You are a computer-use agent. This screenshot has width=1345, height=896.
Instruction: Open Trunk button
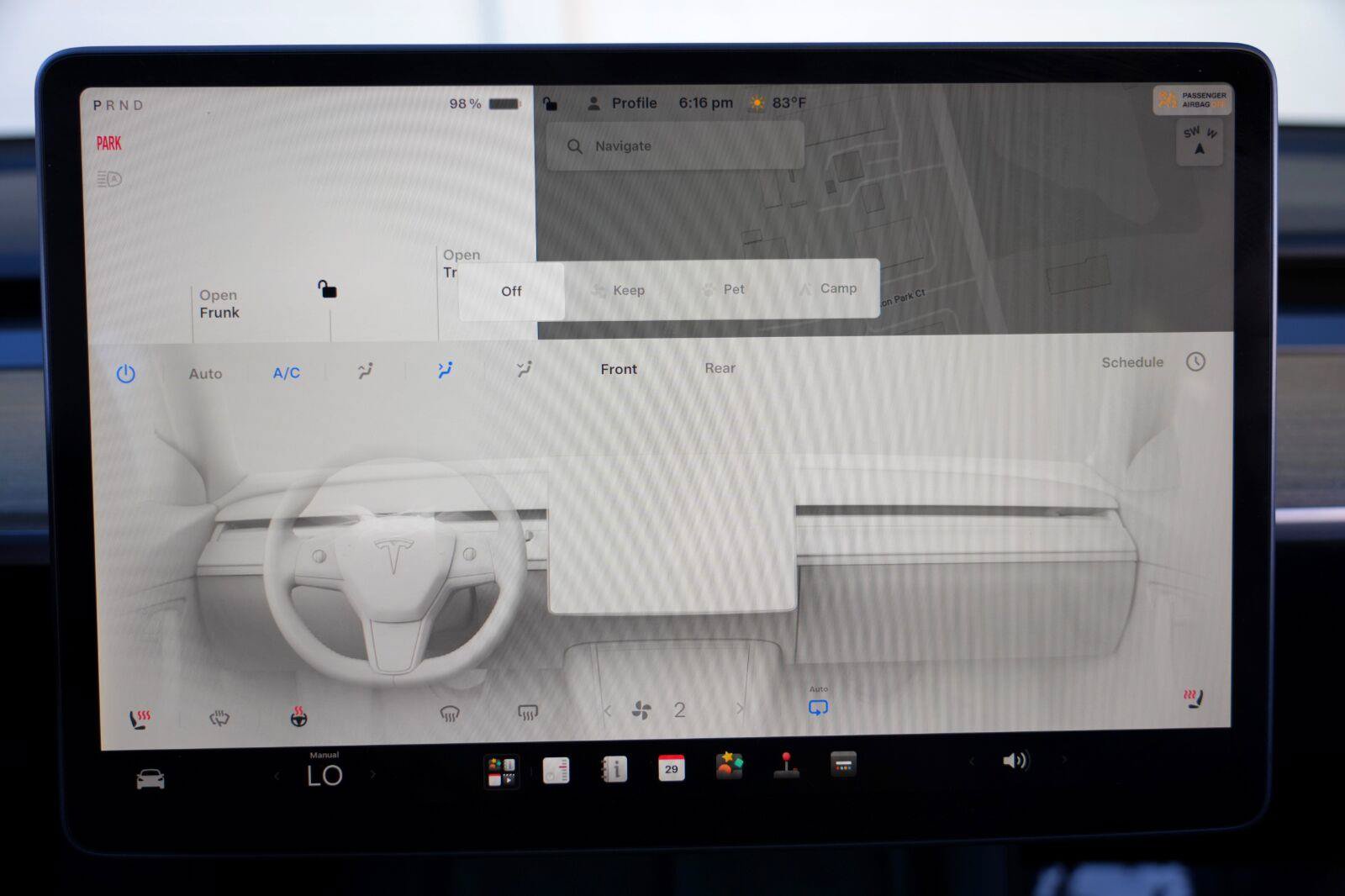[461, 263]
